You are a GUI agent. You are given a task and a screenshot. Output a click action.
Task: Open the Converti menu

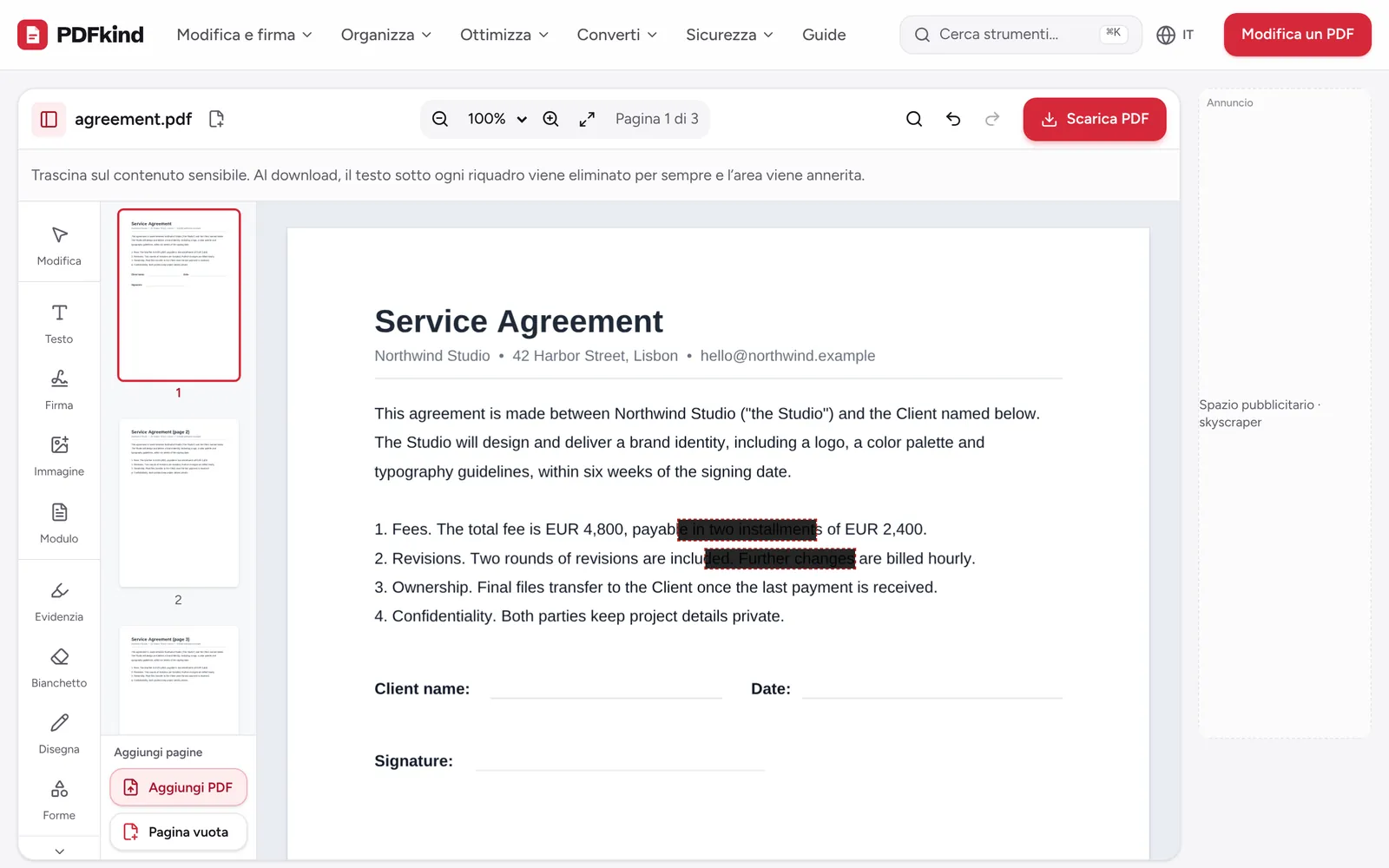(616, 35)
